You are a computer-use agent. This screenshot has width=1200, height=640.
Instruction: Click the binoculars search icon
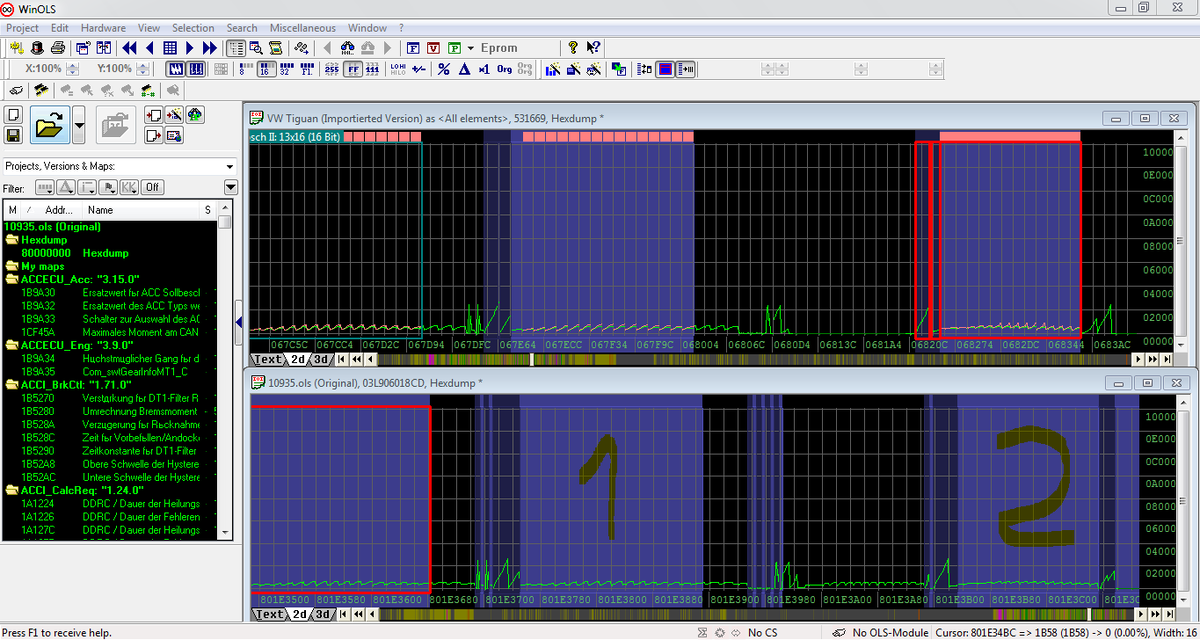348,47
